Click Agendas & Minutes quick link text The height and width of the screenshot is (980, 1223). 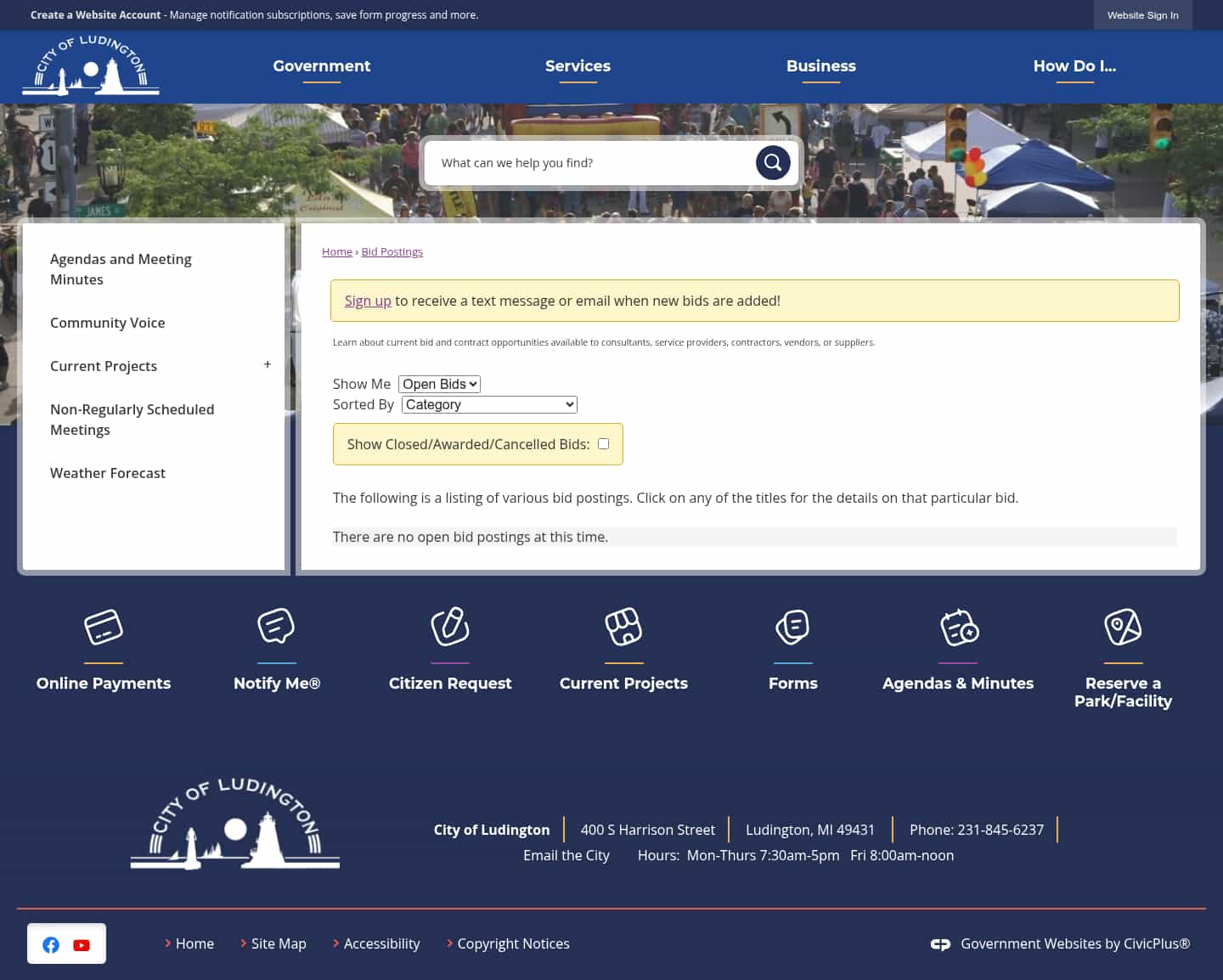[958, 683]
